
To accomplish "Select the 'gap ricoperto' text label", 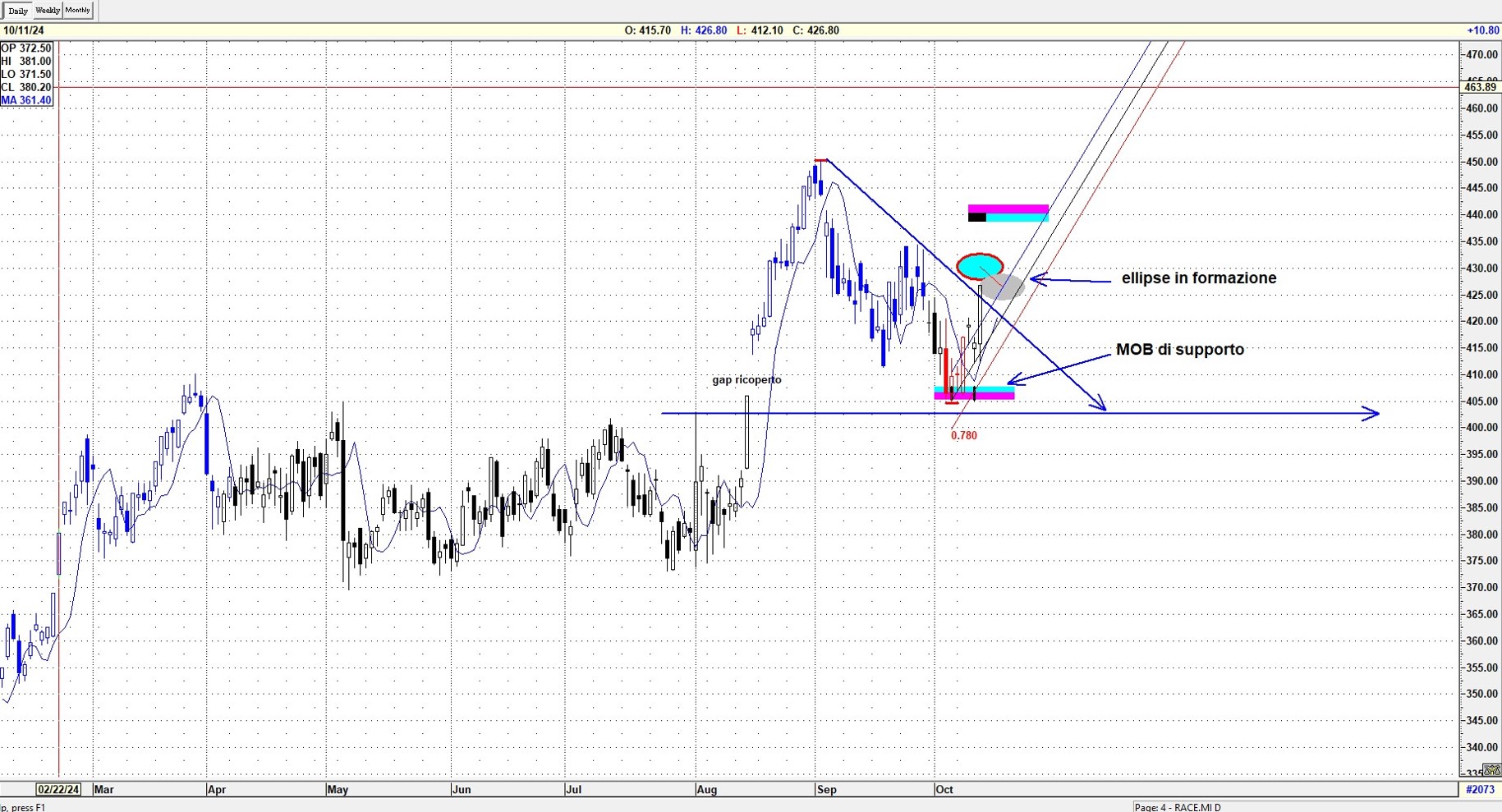I will pyautogui.click(x=746, y=379).
